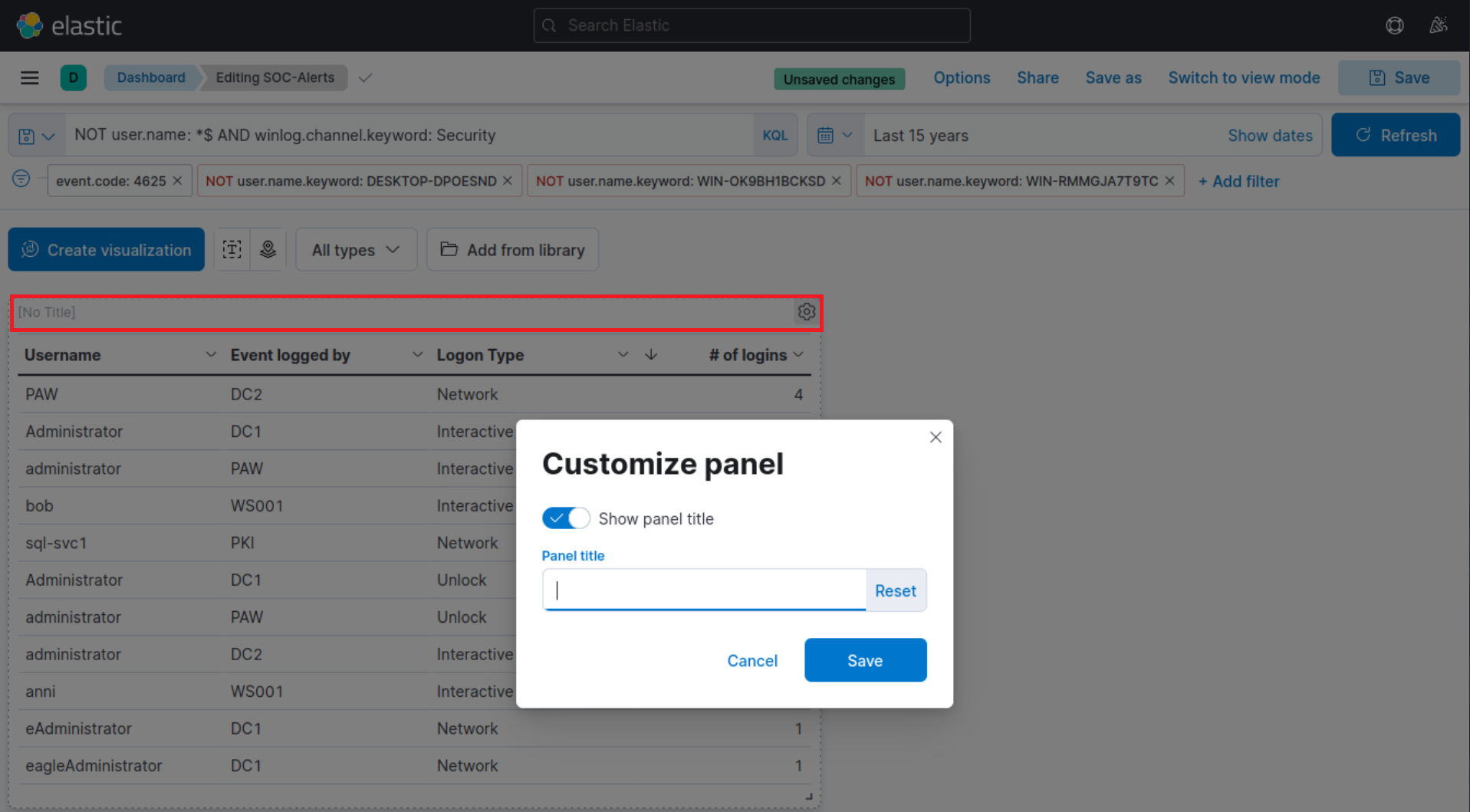Click the Refresh button
1470x812 pixels.
[1396, 135]
